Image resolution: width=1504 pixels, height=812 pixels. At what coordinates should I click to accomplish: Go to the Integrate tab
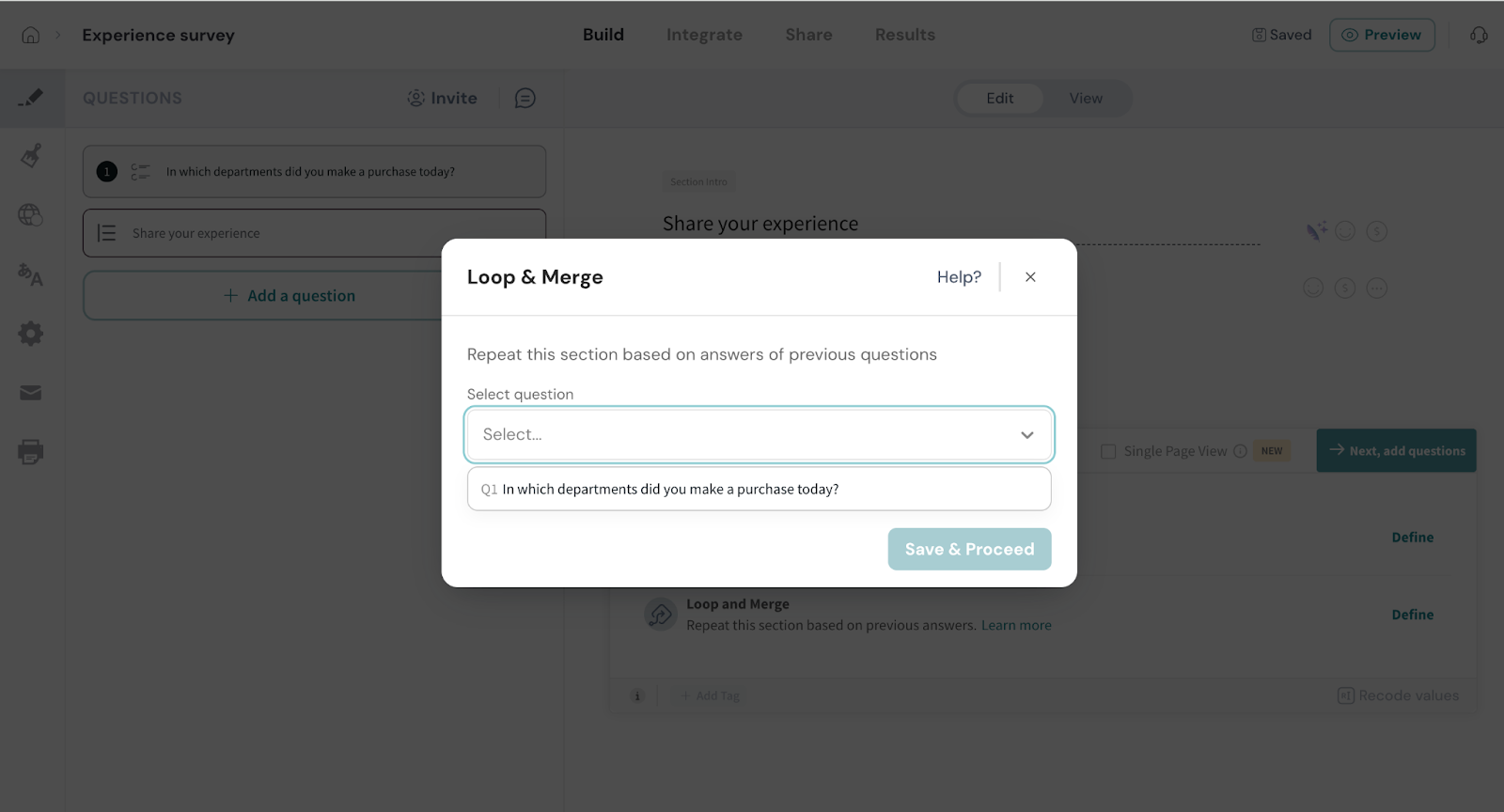click(x=704, y=35)
